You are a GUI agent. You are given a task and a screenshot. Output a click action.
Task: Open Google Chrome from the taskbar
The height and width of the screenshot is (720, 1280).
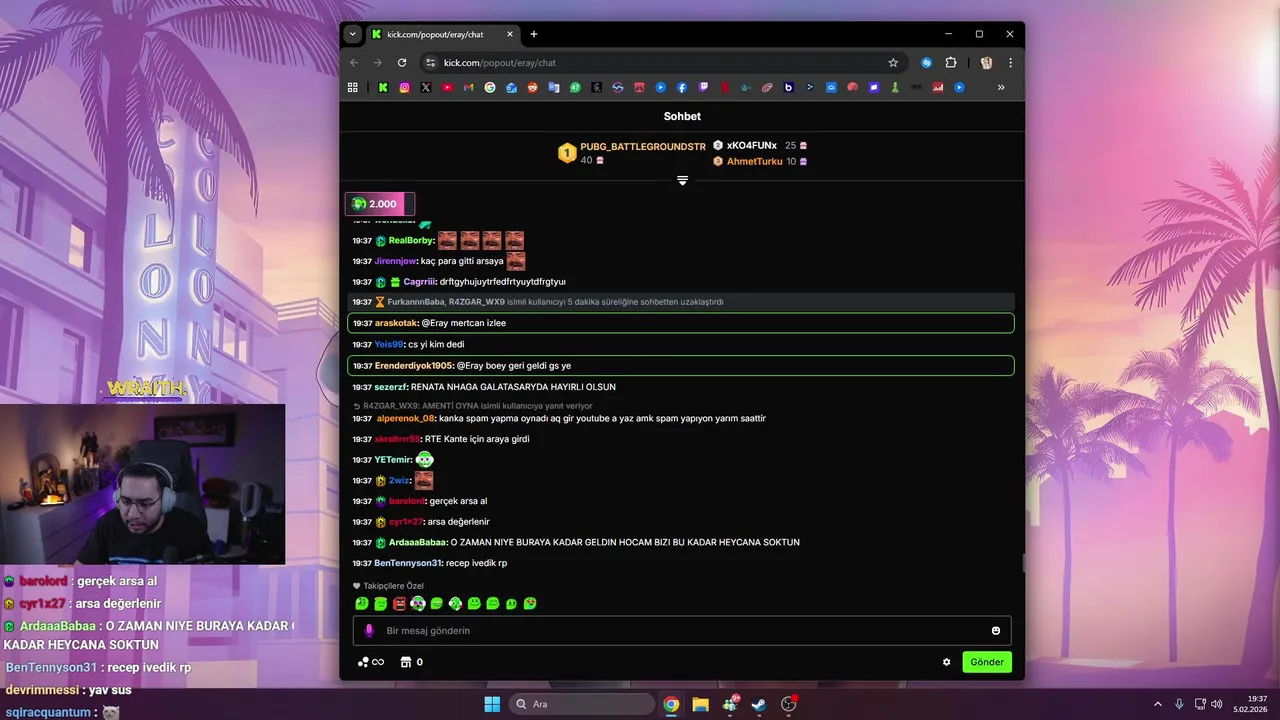pos(671,704)
